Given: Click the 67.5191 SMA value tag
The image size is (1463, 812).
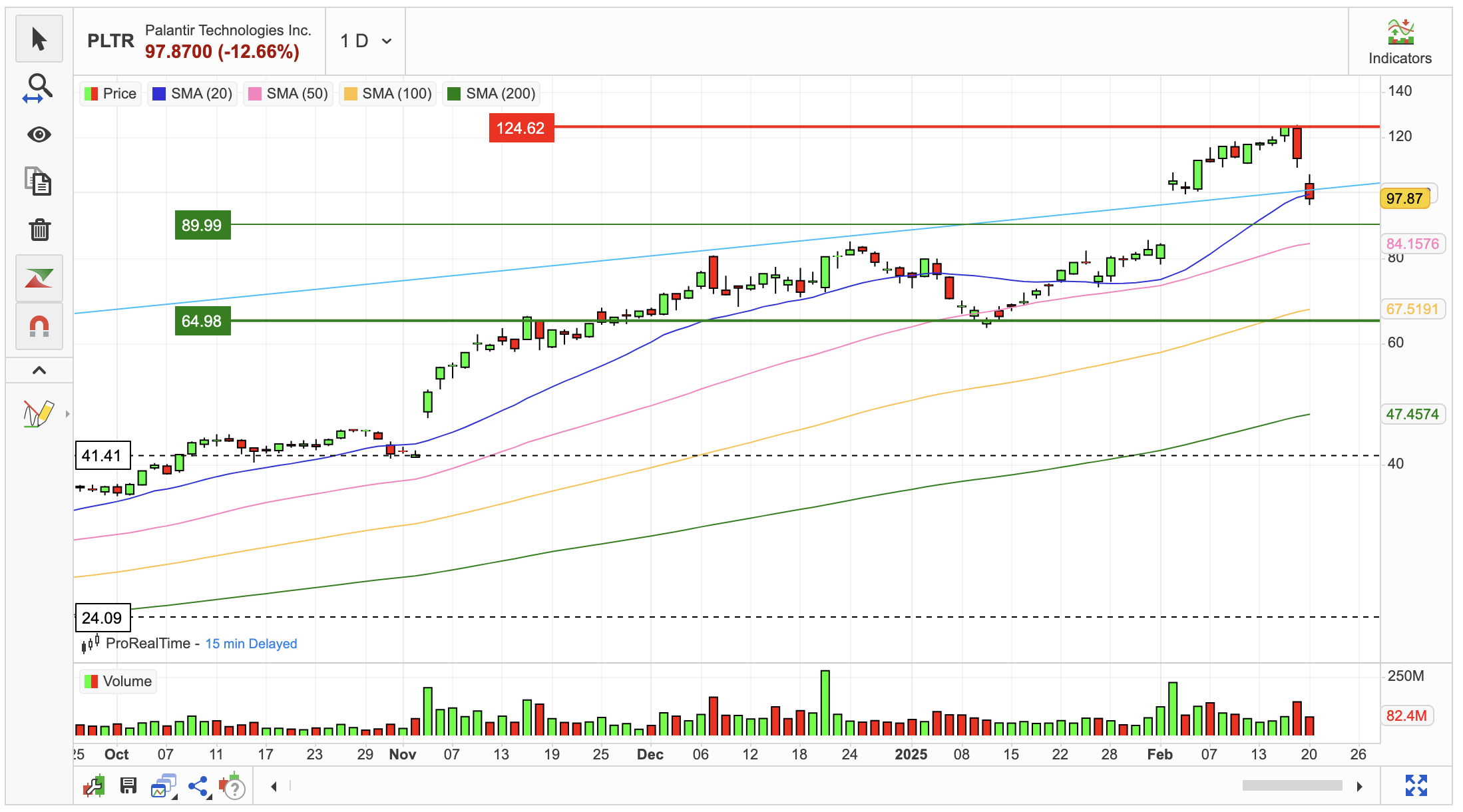Looking at the screenshot, I should (1412, 309).
